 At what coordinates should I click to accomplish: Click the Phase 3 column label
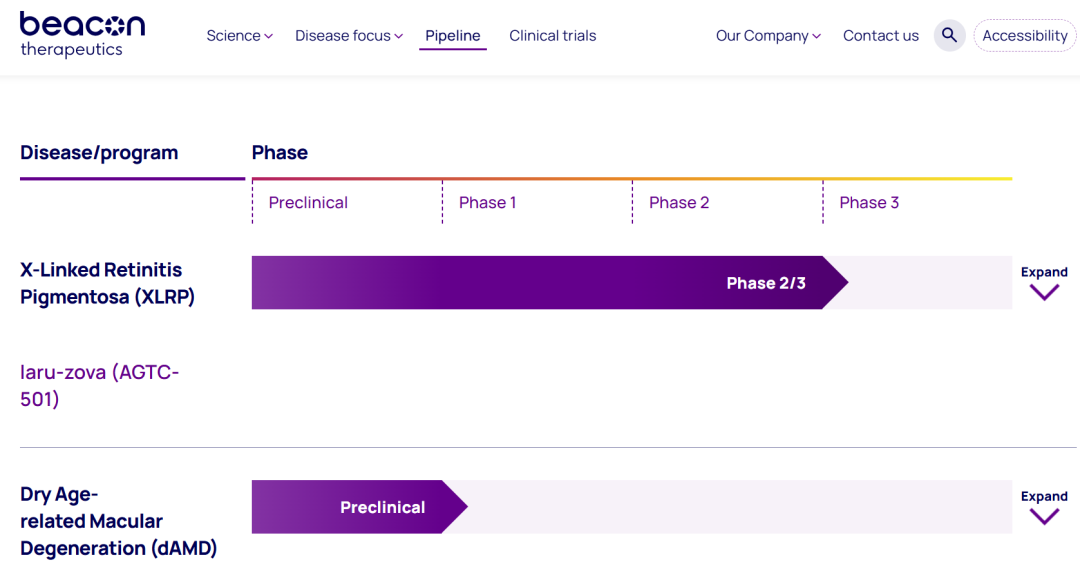(x=869, y=203)
